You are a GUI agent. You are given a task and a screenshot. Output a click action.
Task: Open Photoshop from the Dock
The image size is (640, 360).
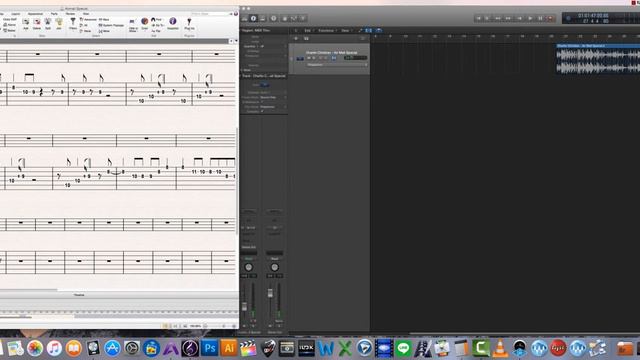(210, 348)
